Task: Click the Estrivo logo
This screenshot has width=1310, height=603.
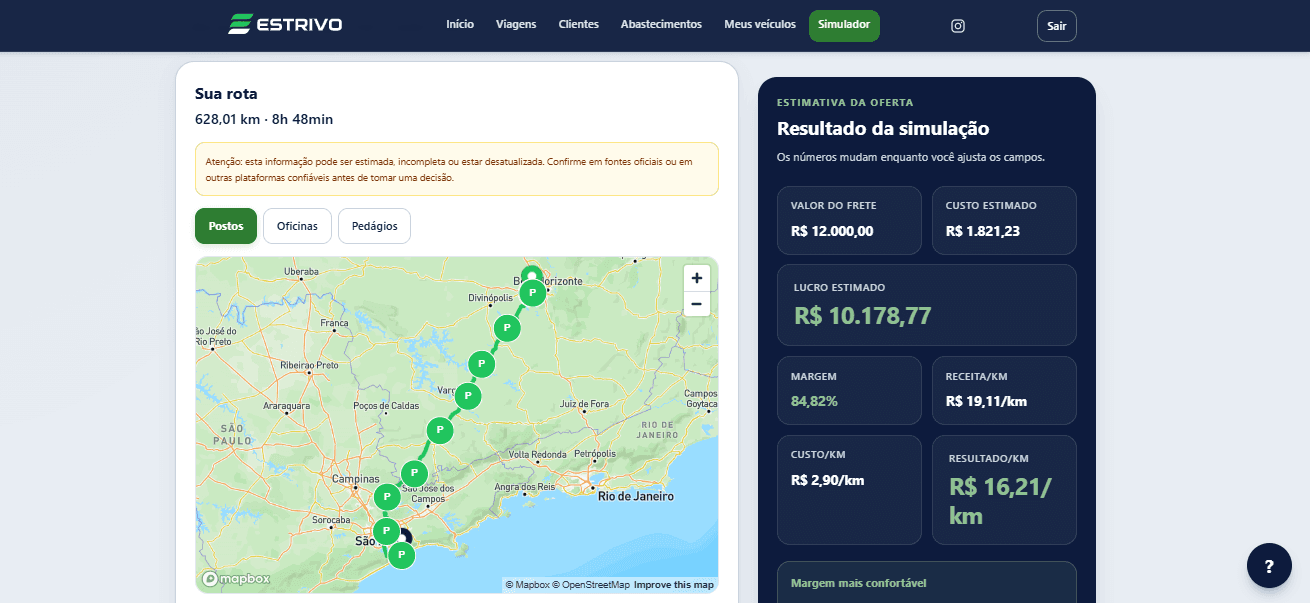Action: coord(285,24)
